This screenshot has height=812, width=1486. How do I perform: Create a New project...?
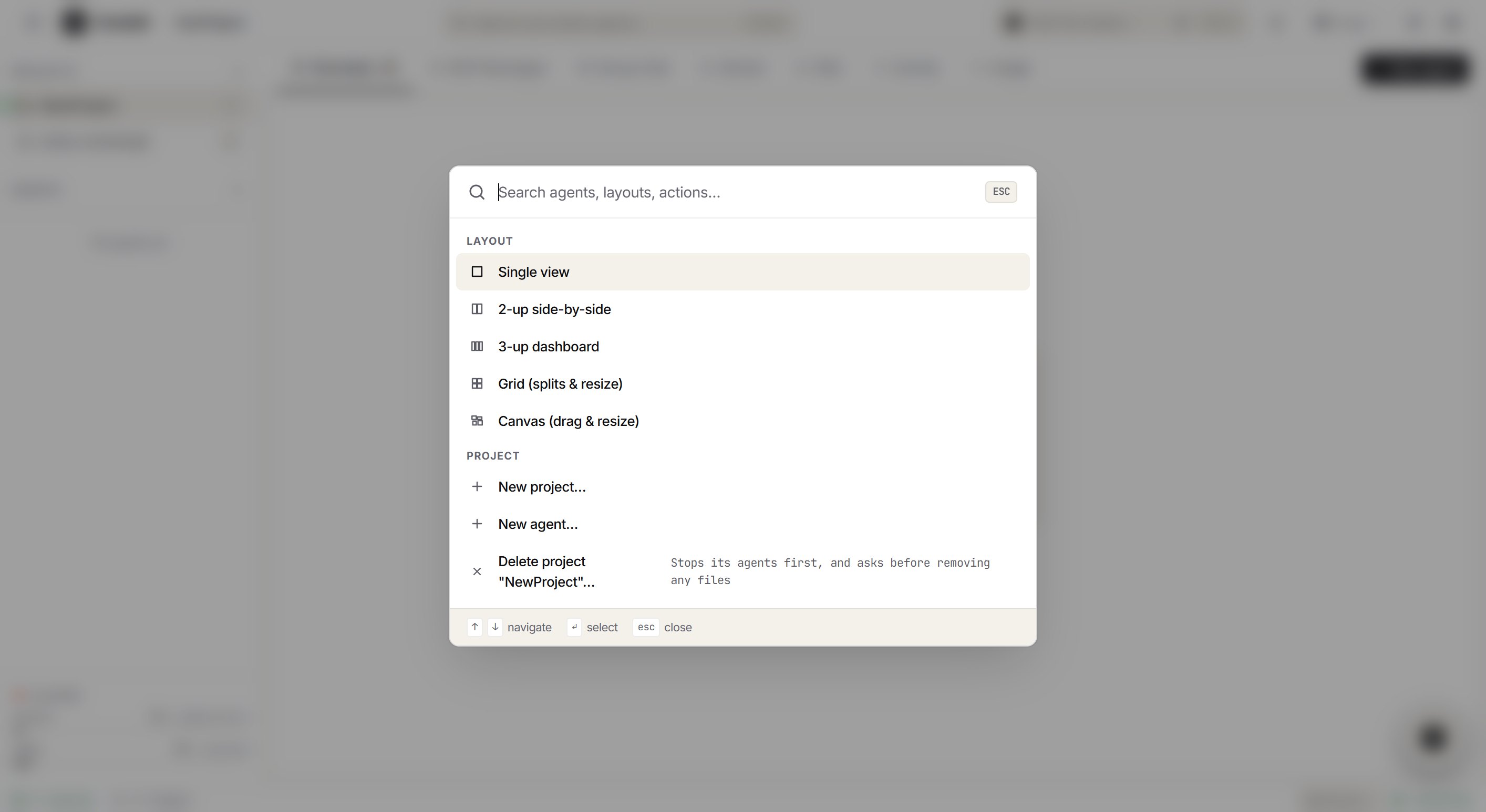coord(742,487)
